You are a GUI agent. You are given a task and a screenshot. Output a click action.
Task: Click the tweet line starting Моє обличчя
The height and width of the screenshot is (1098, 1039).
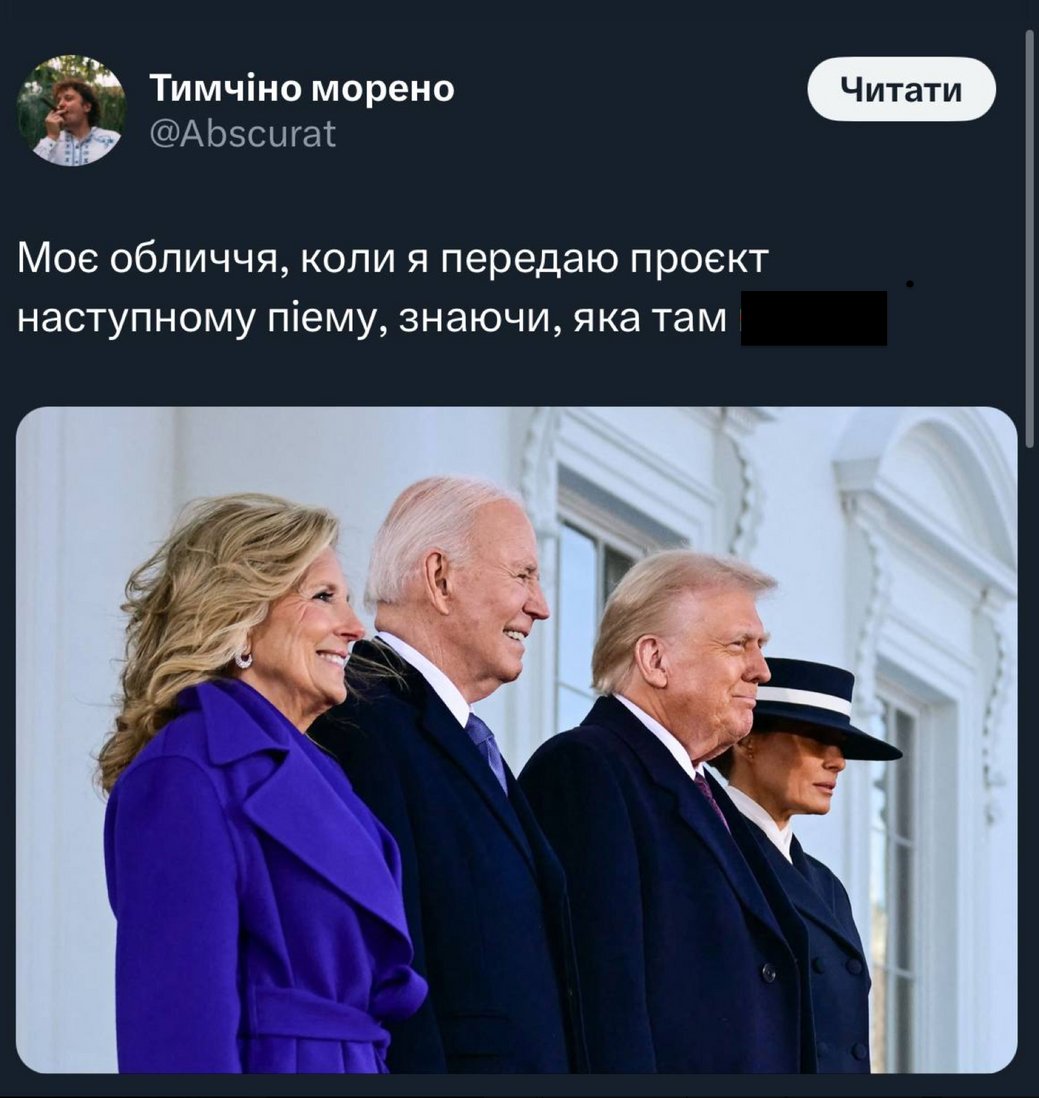point(392,259)
